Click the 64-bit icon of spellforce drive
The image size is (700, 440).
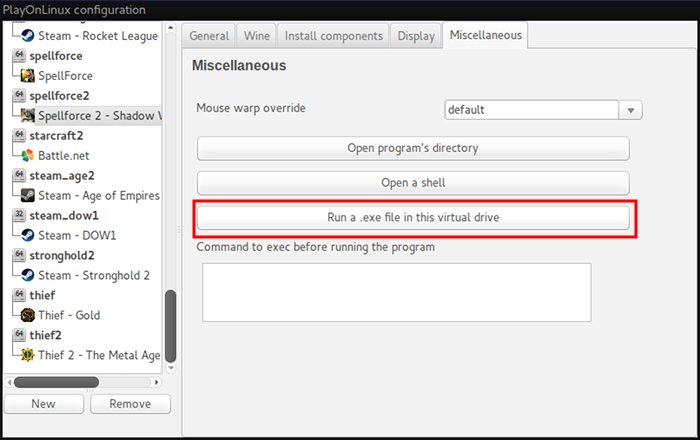[19, 55]
